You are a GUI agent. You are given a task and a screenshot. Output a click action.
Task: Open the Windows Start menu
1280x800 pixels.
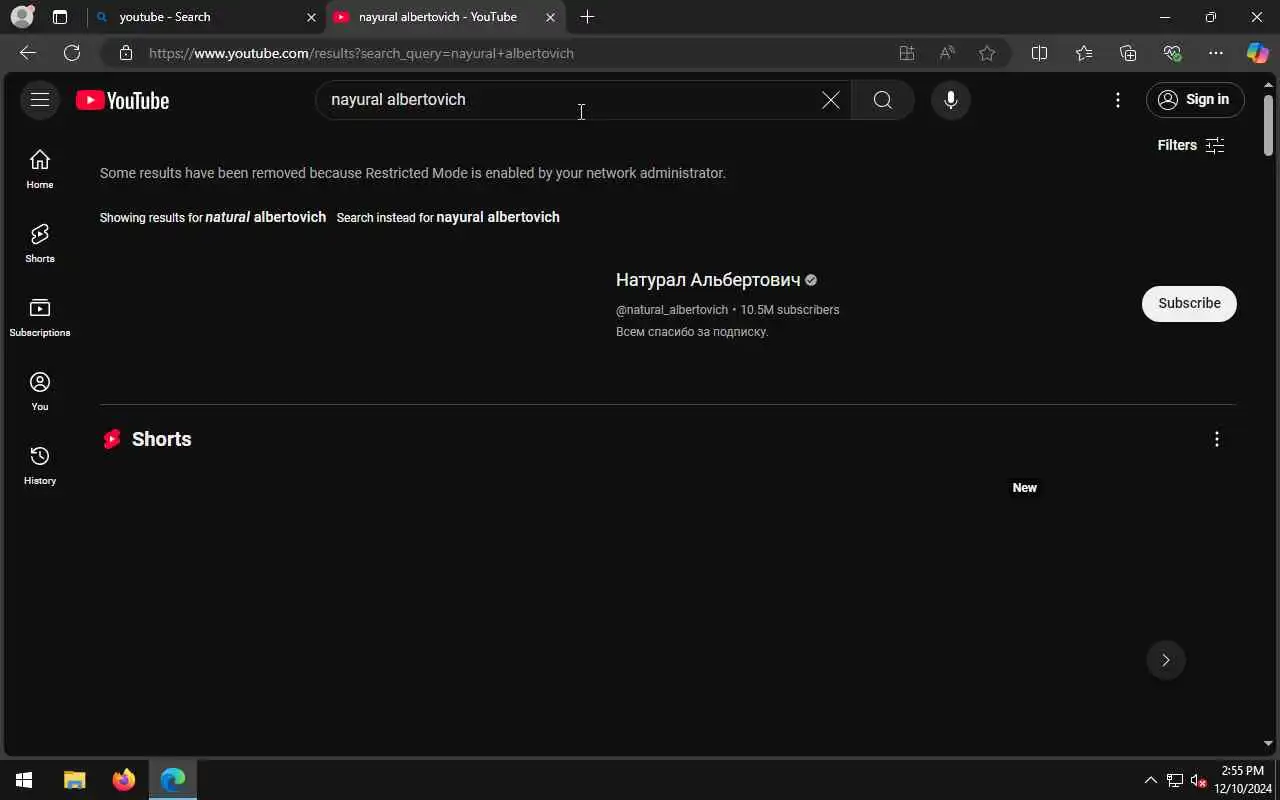(24, 780)
